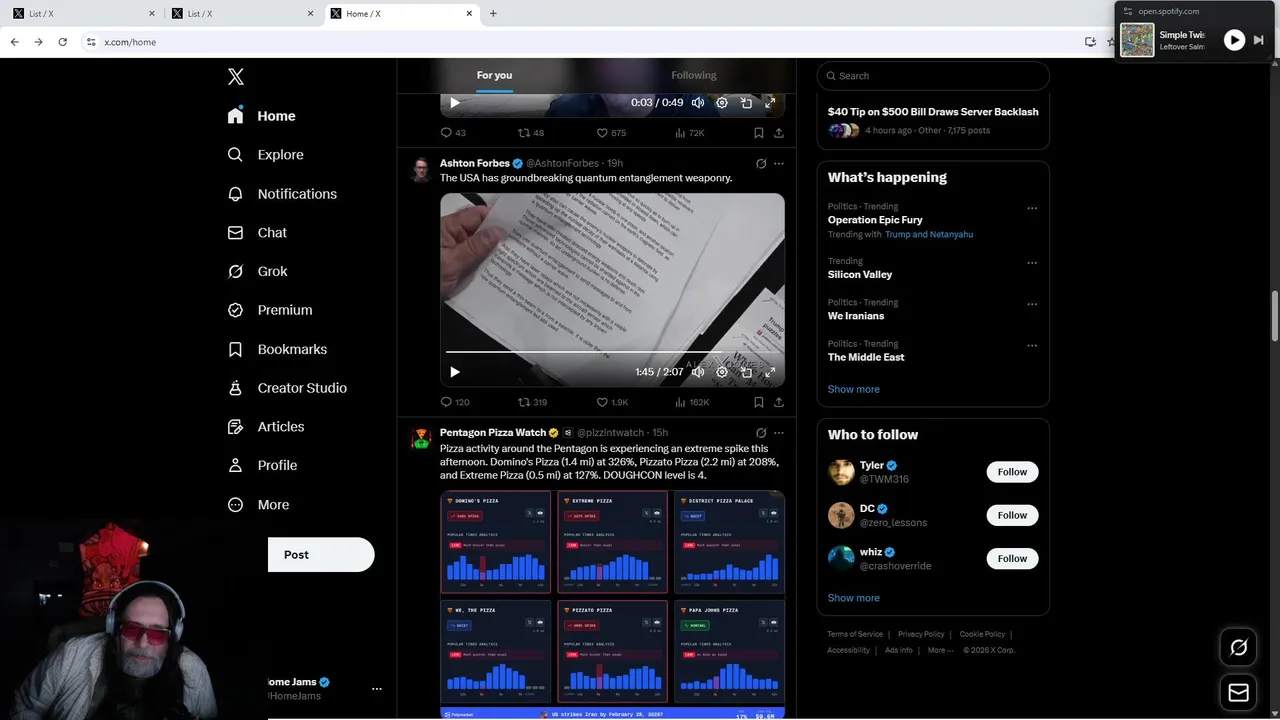Open the Domino's Pizza chart image
The width and height of the screenshot is (1280, 720).
[496, 543]
